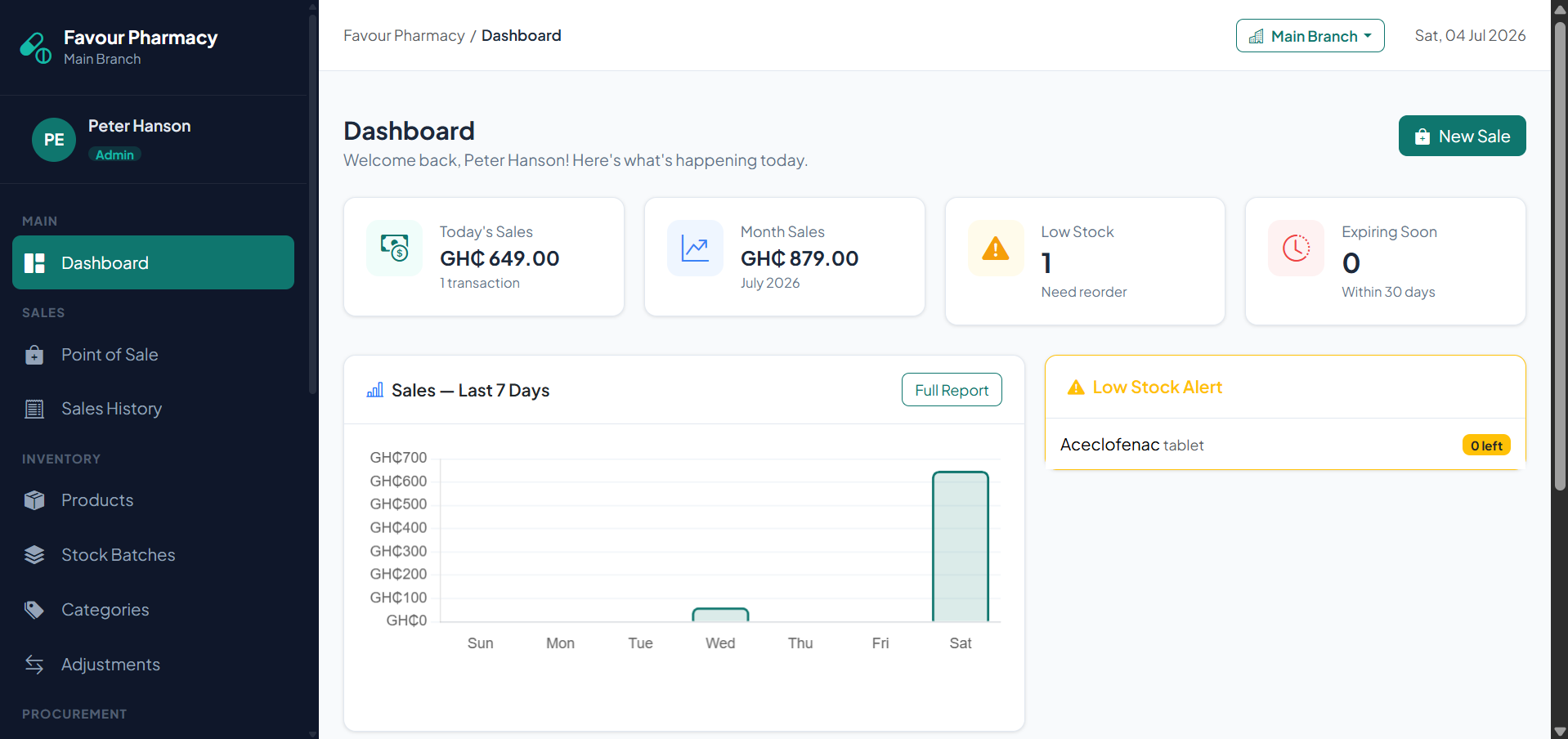Image resolution: width=1568 pixels, height=739 pixels.
Task: Click the Saturday sales bar in chart
Action: click(x=961, y=547)
